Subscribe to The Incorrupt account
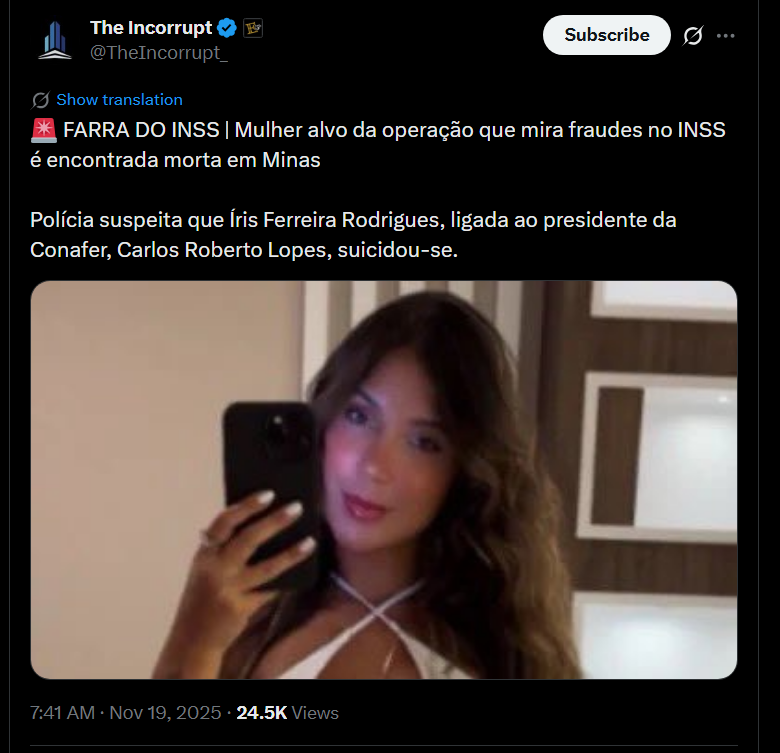Screen dimensions: 780x753 [606, 35]
